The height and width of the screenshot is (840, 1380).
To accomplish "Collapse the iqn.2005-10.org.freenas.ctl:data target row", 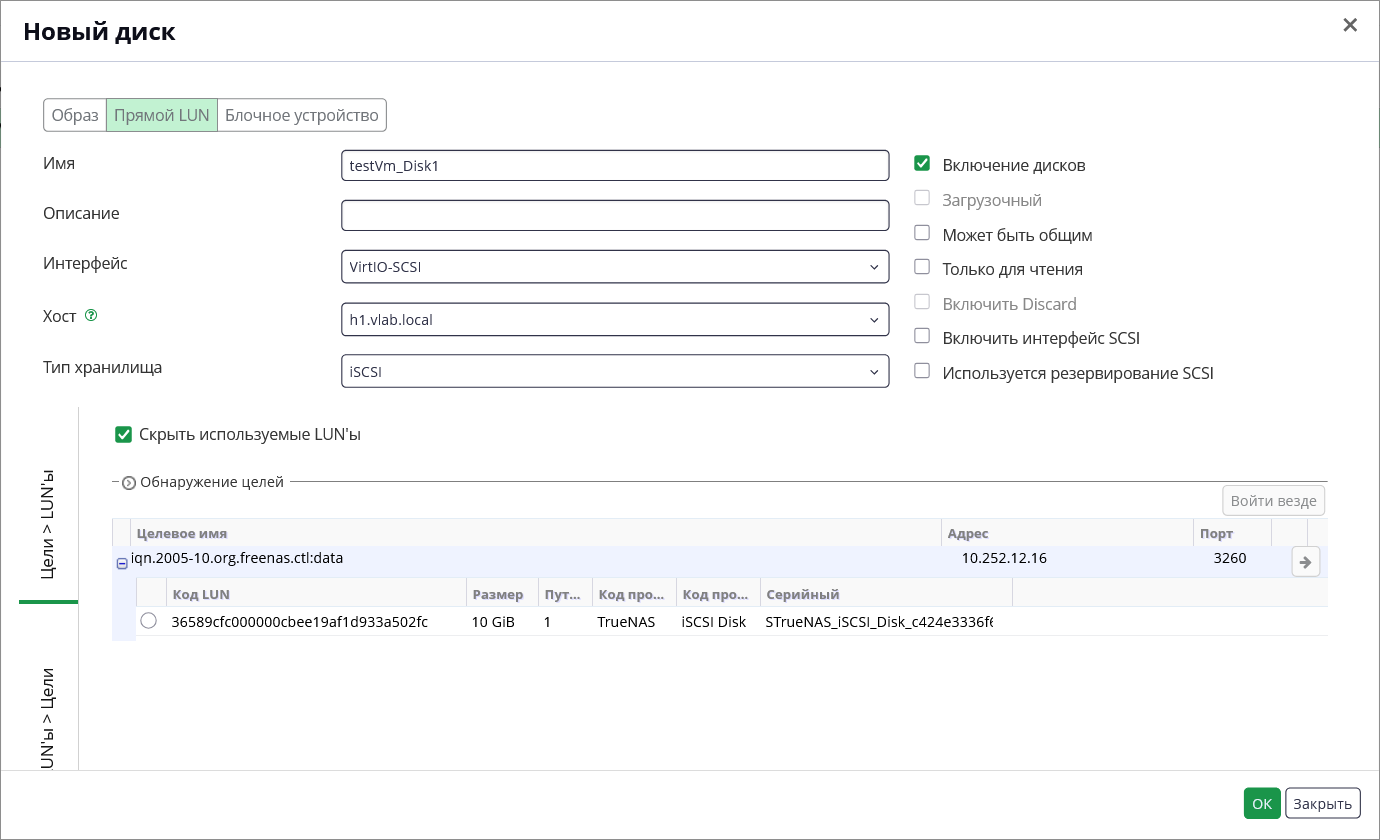I will [x=122, y=564].
